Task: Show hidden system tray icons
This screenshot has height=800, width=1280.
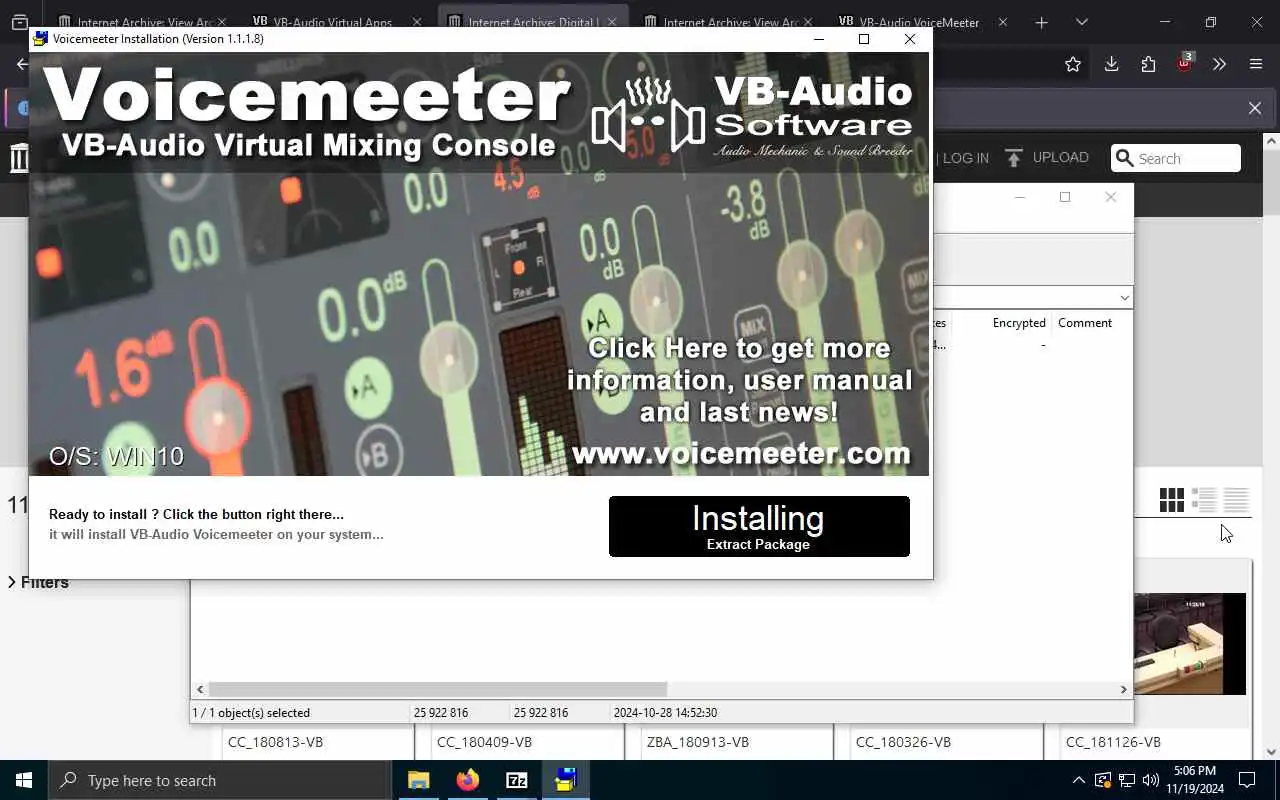Action: click(1078, 780)
